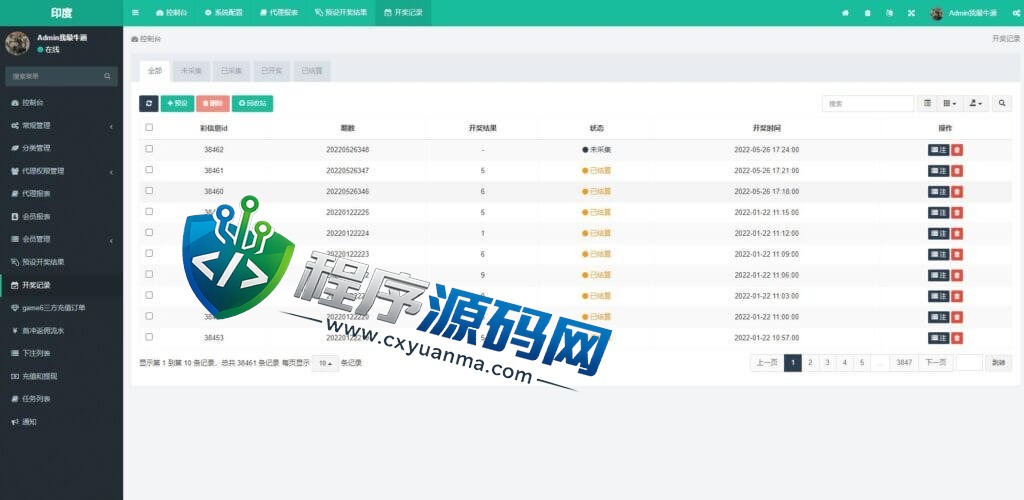Open the language switch icon in header
This screenshot has height=500, width=1024.
point(889,13)
